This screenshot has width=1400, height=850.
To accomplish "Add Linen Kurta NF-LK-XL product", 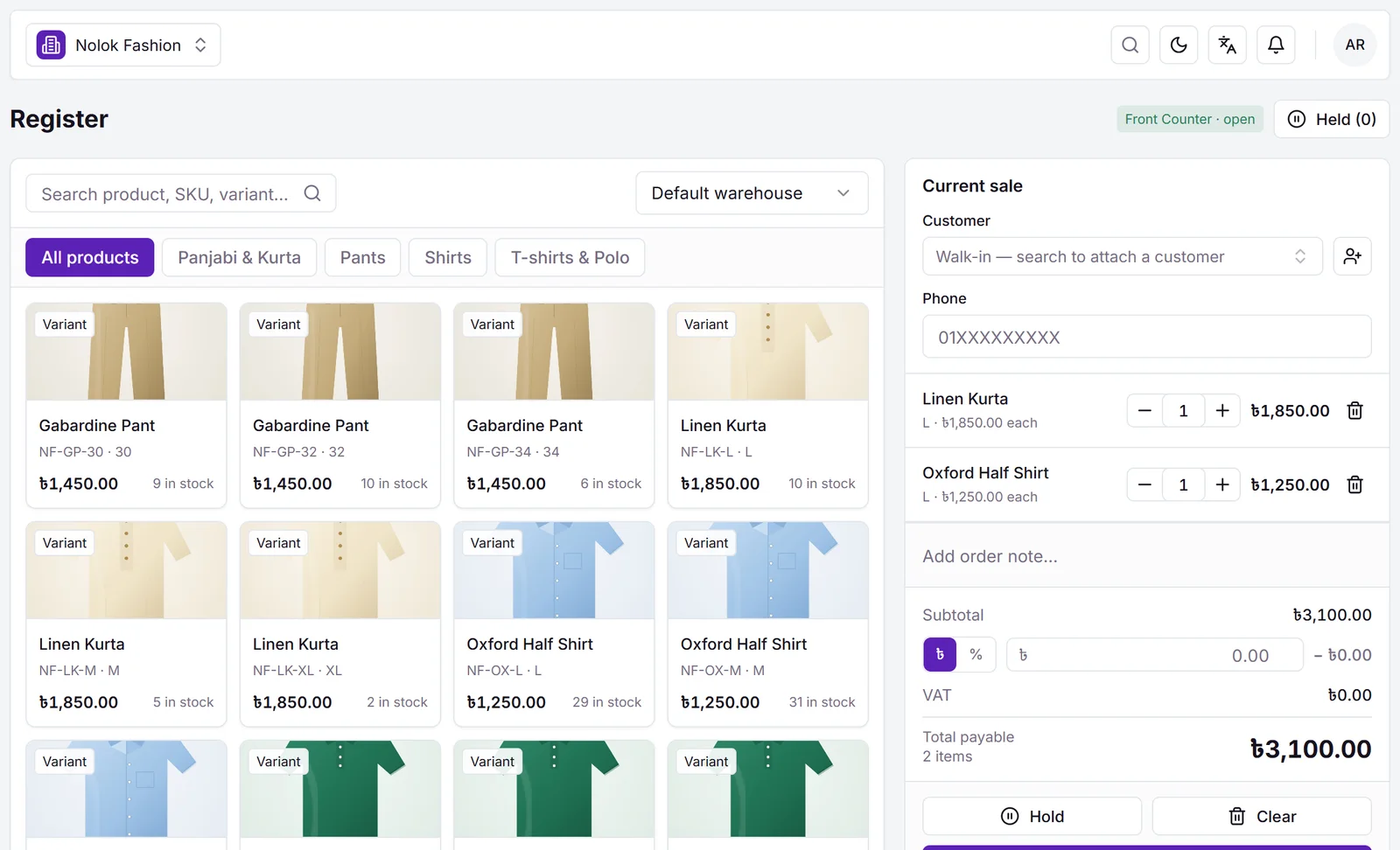I will [x=340, y=624].
